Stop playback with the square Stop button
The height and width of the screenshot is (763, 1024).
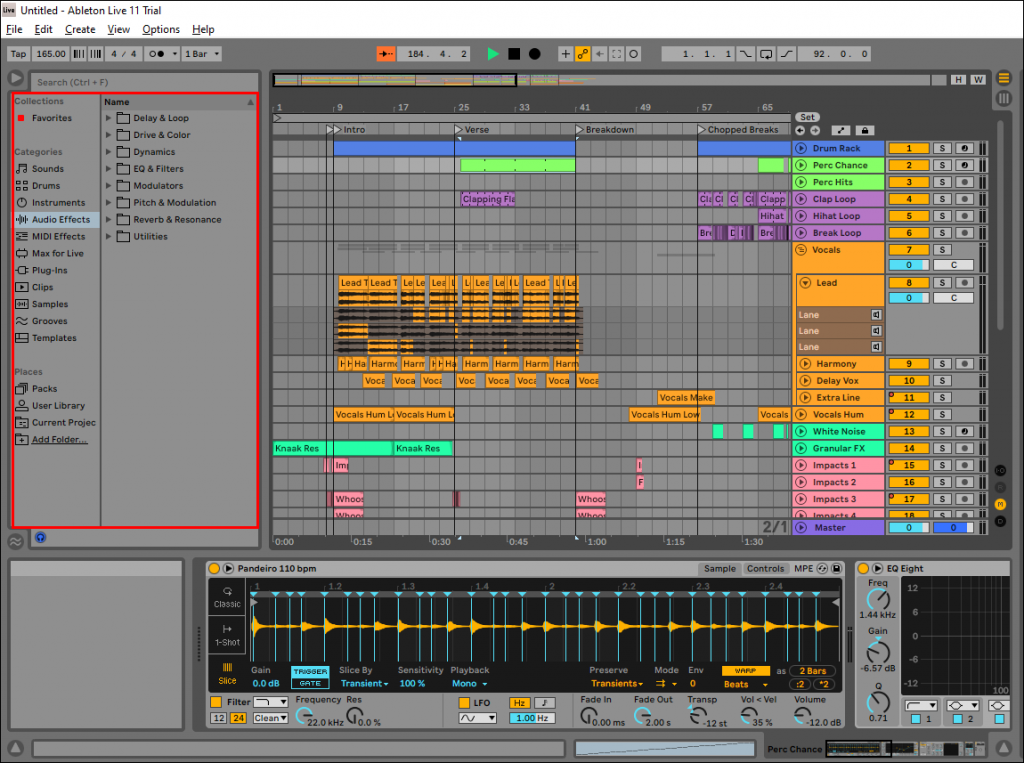pyautogui.click(x=514, y=54)
